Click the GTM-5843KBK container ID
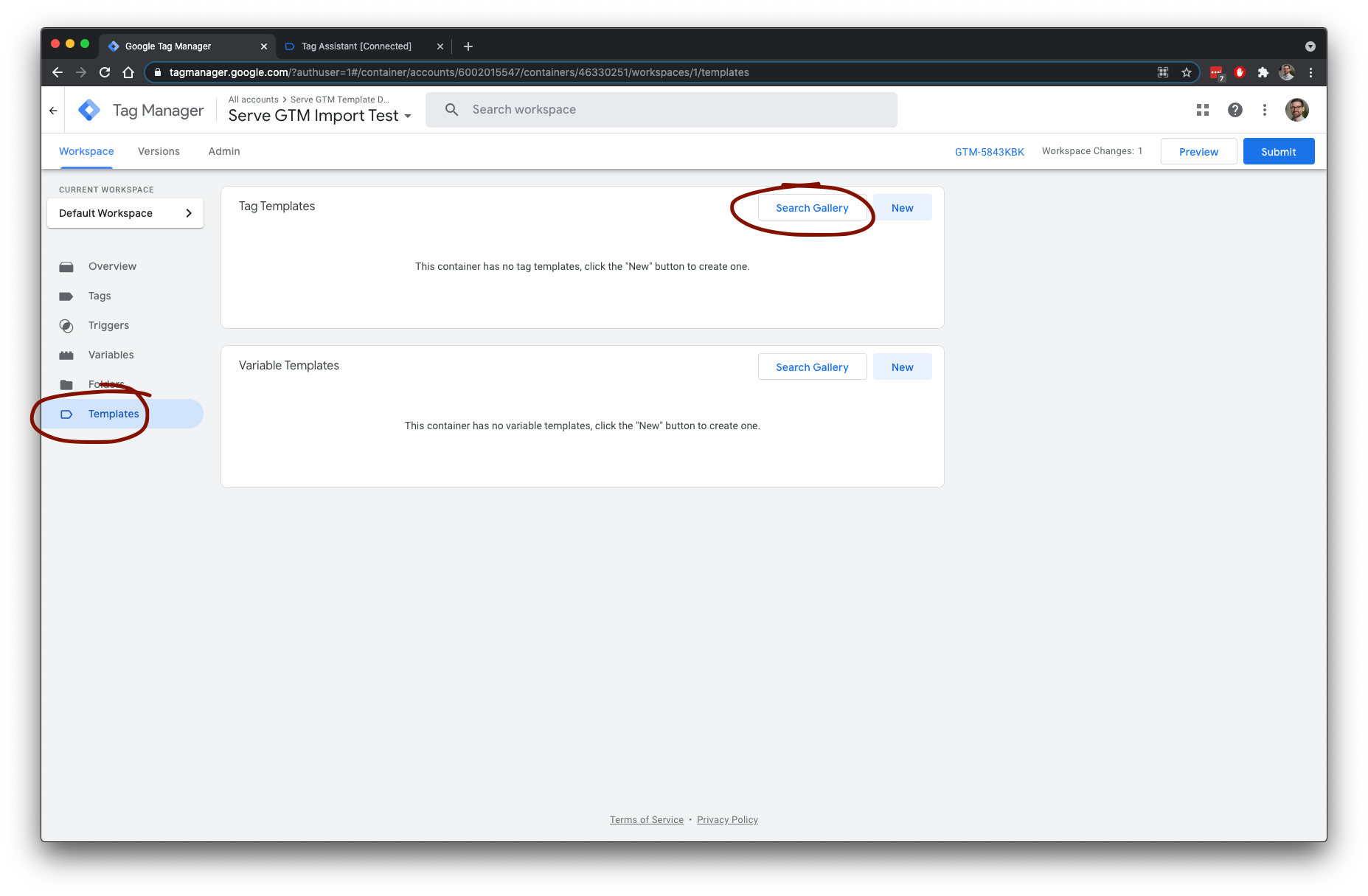Screen dimensions: 1368x896 click(x=989, y=151)
